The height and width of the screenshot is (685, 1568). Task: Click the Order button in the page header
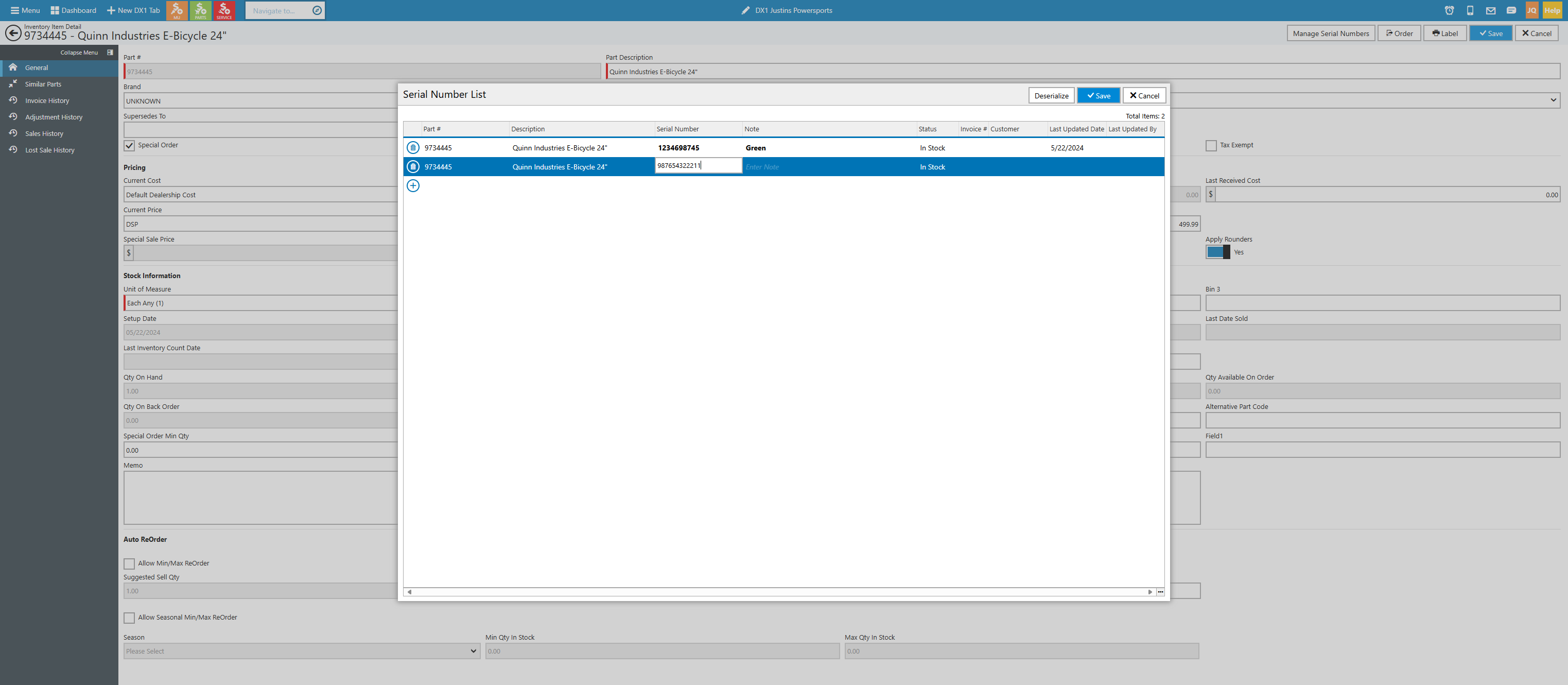point(1399,33)
